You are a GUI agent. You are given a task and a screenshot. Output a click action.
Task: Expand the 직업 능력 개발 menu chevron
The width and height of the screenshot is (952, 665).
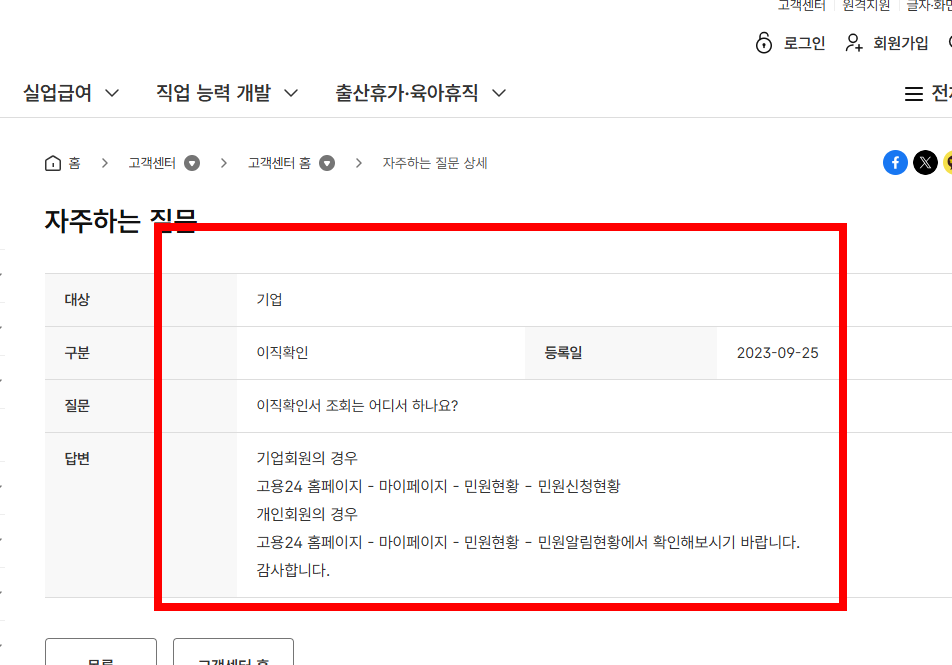290,91
